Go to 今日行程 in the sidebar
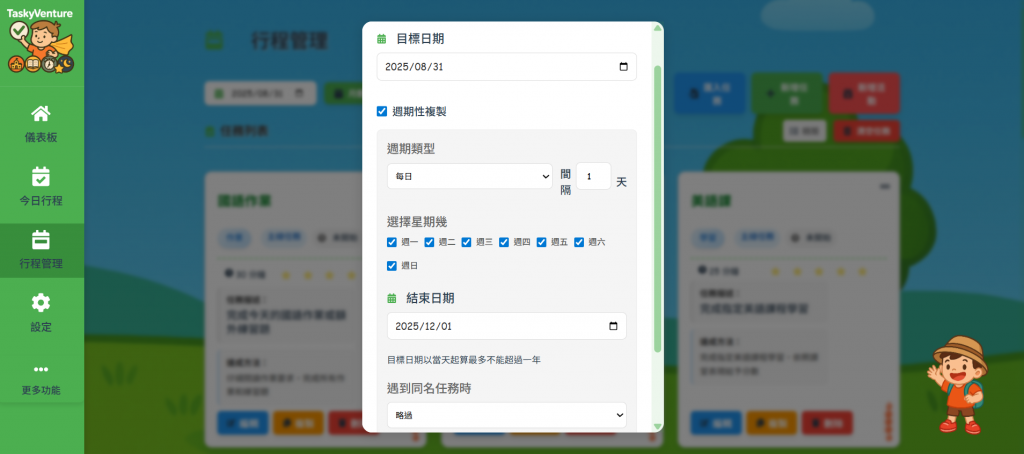 [x=41, y=187]
